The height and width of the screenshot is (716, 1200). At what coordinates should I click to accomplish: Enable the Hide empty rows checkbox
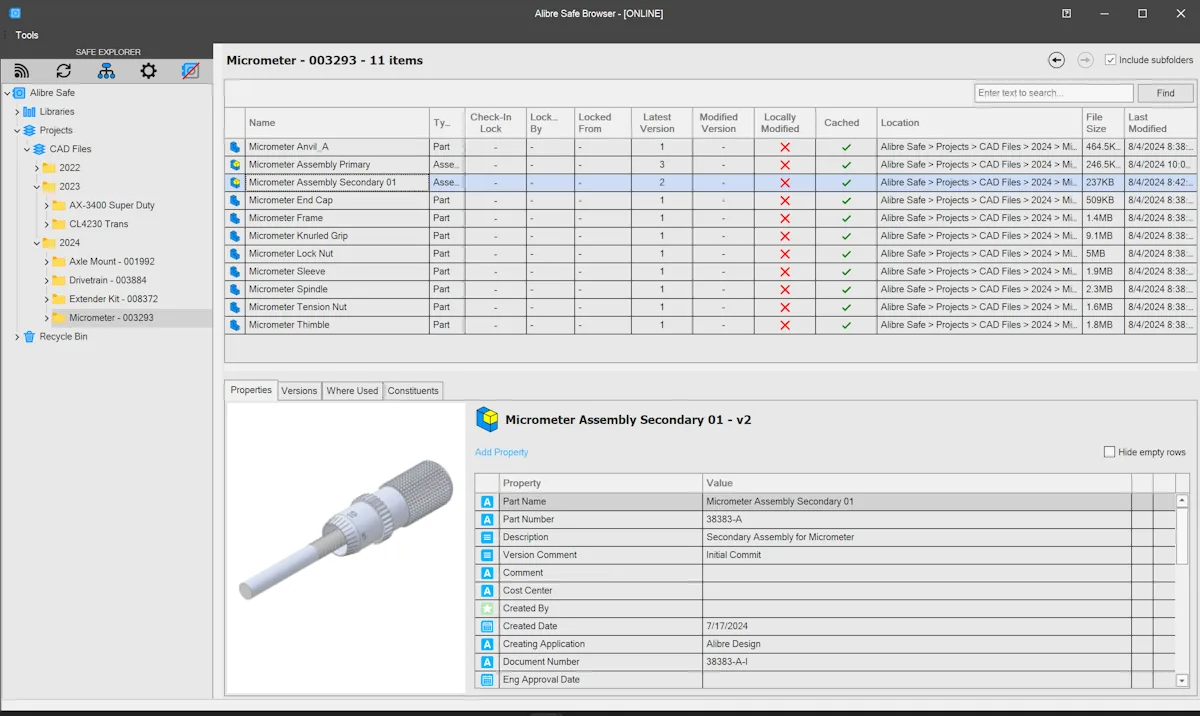pyautogui.click(x=1109, y=452)
